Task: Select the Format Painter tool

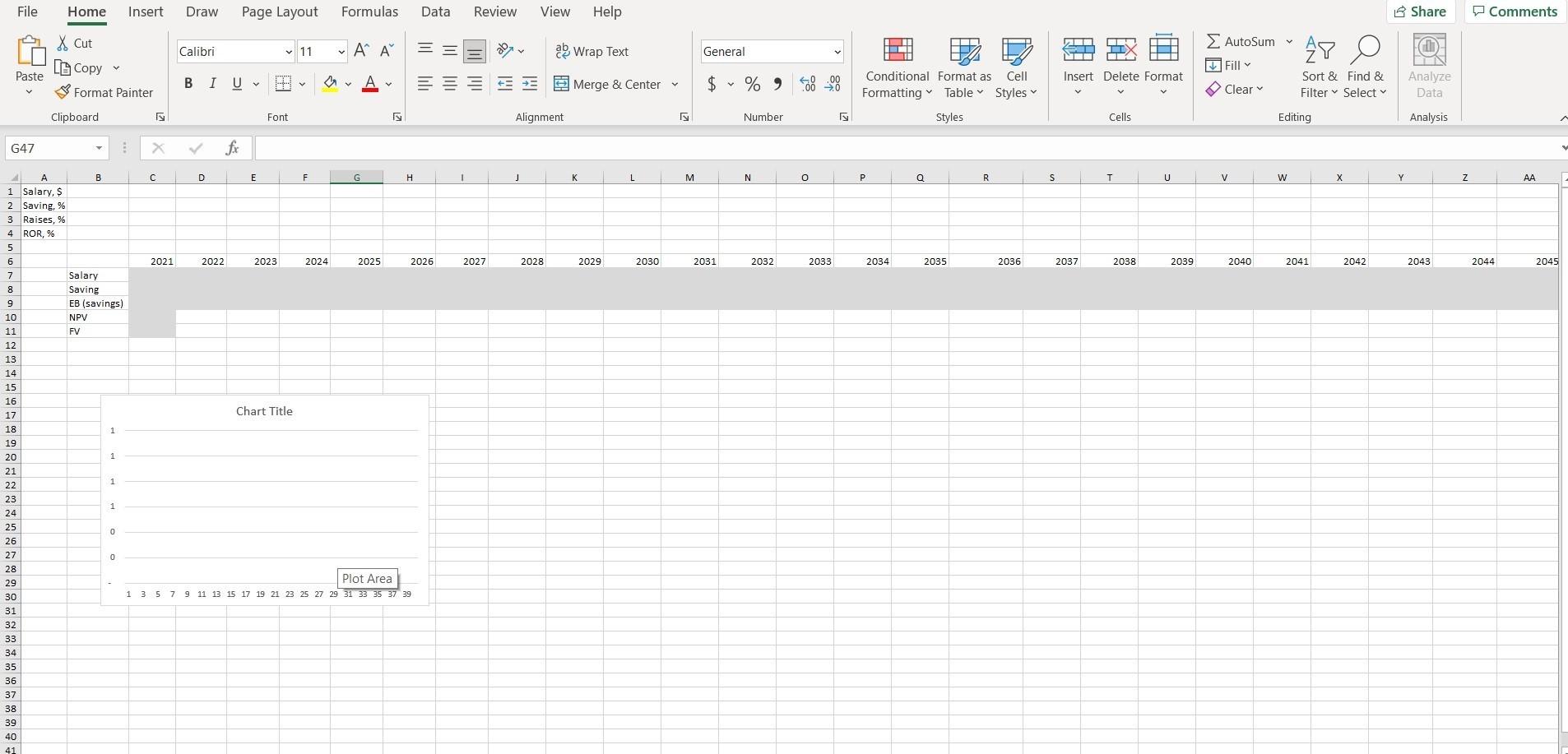Action: click(104, 92)
